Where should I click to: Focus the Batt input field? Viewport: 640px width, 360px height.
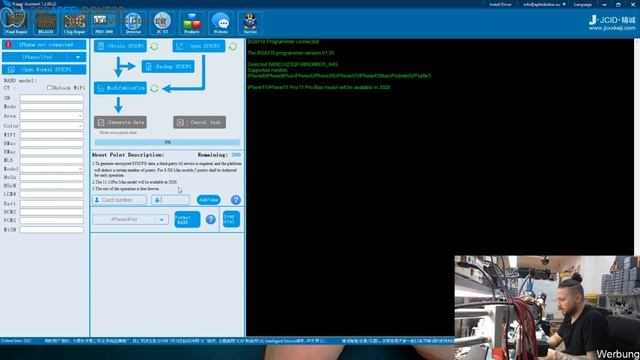[51, 203]
